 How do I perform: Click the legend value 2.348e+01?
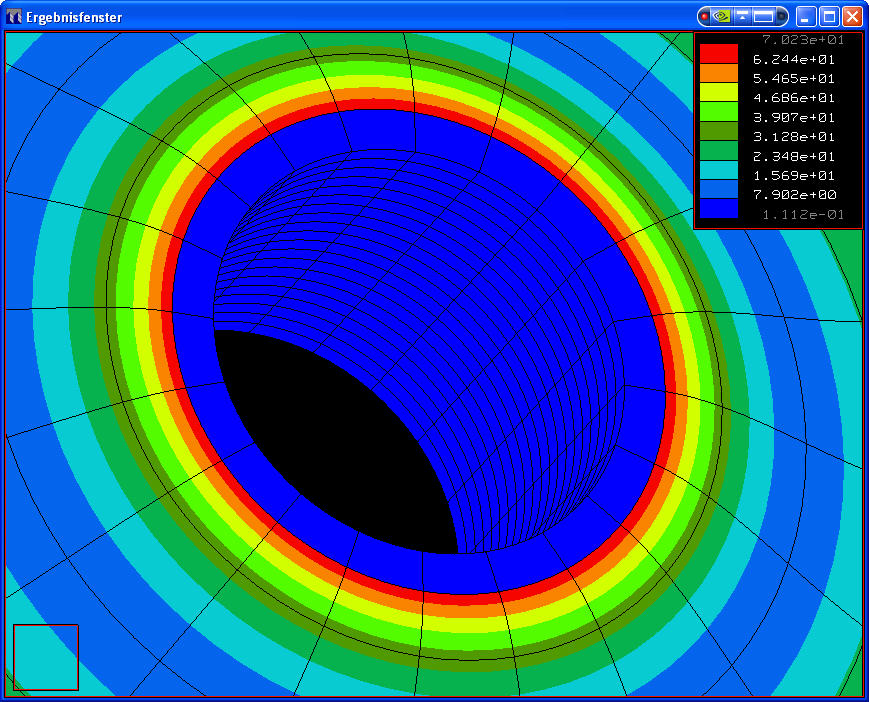(x=794, y=156)
